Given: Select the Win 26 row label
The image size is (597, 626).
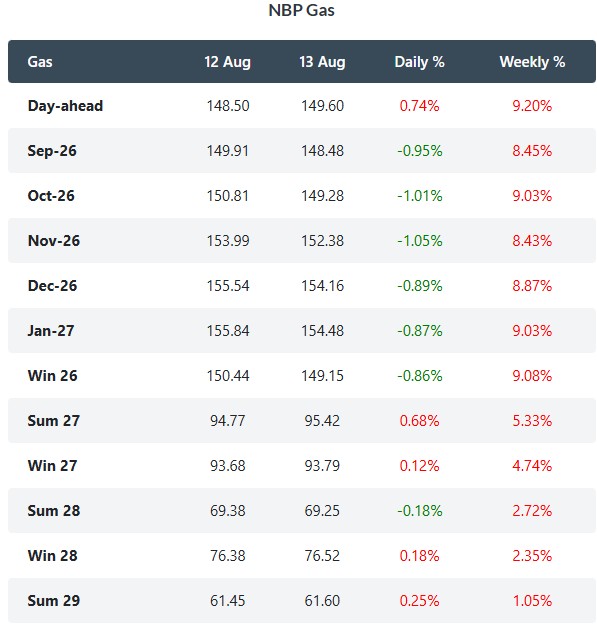Looking at the screenshot, I should pos(52,376).
